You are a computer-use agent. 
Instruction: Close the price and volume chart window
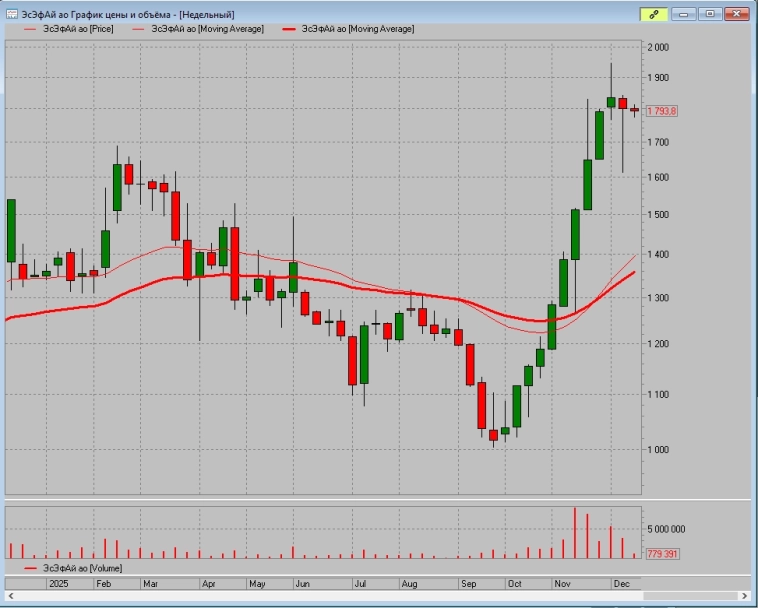point(737,14)
